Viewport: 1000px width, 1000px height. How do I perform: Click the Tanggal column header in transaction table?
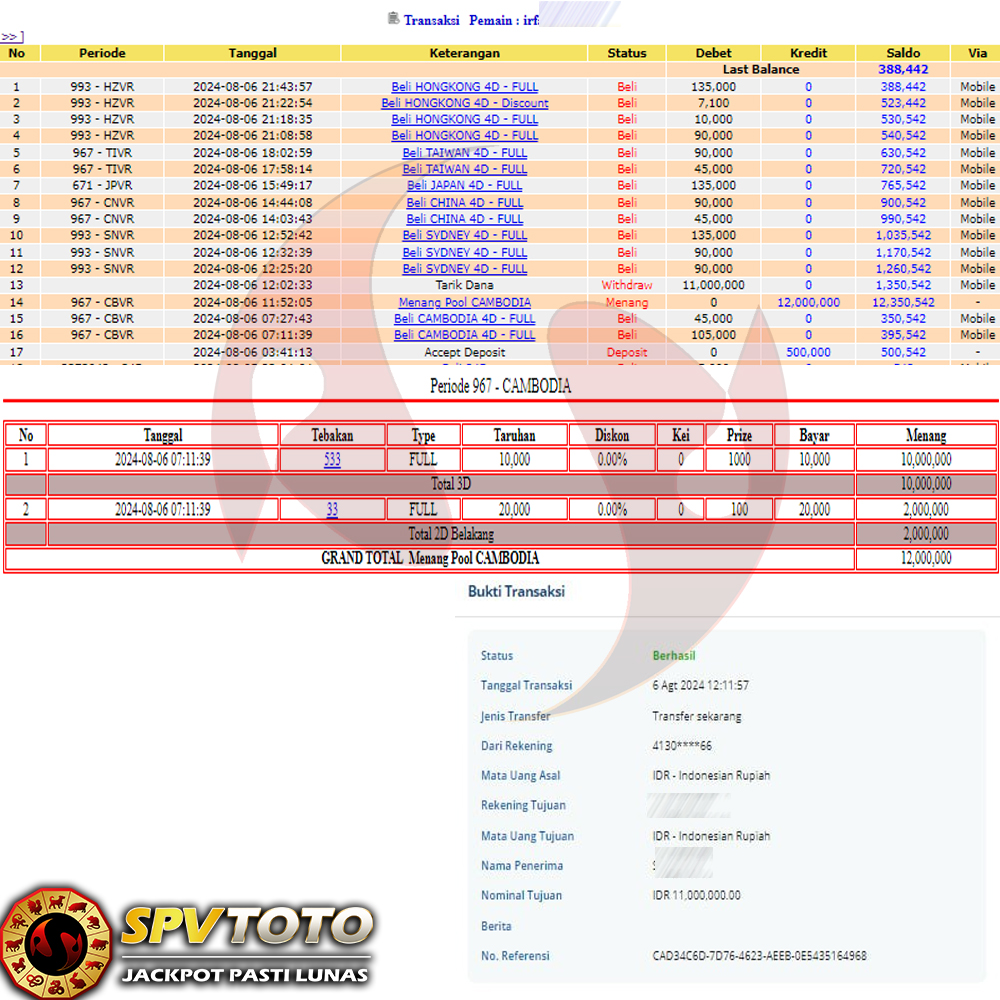[x=252, y=53]
